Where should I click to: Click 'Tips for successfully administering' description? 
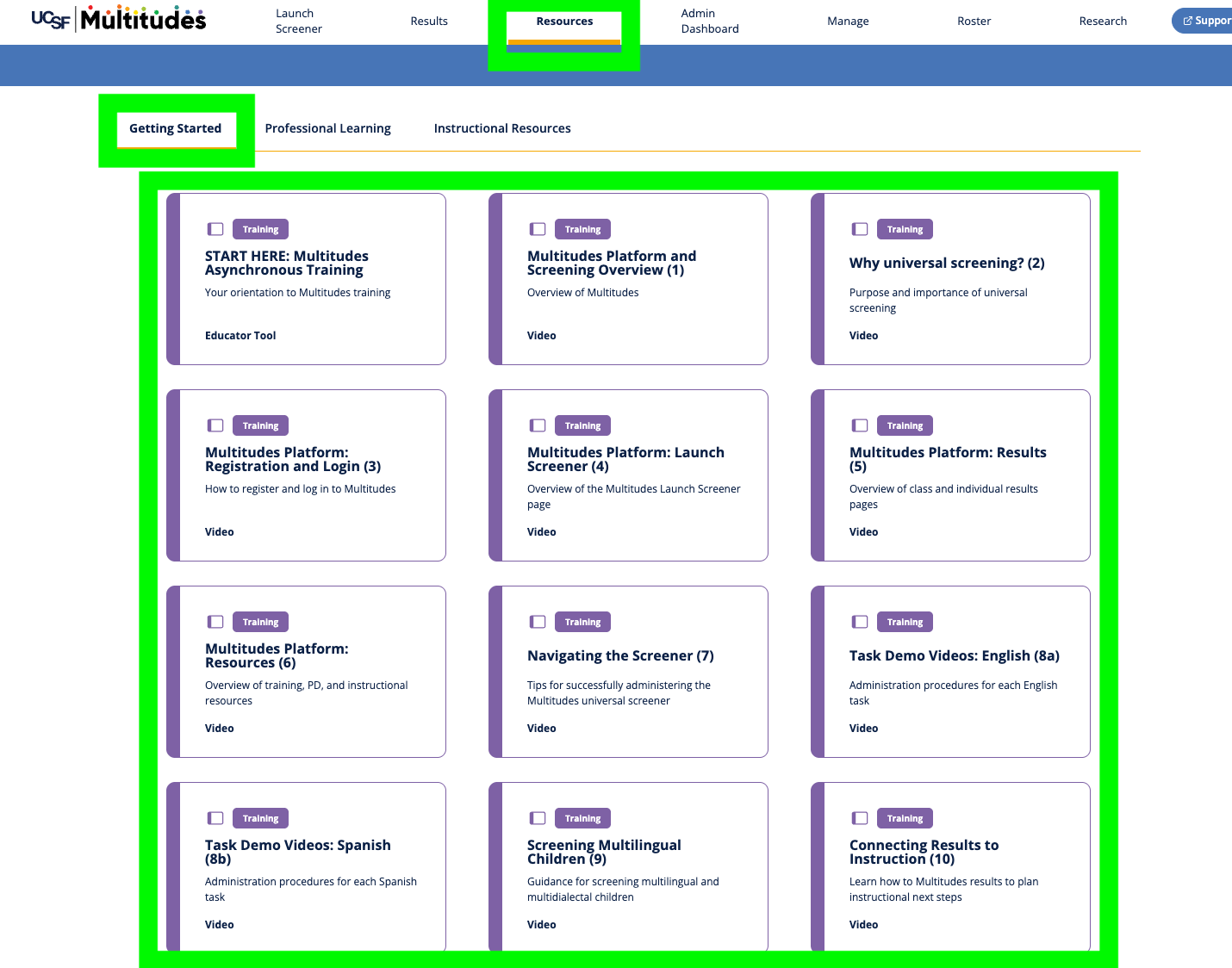[x=619, y=693]
